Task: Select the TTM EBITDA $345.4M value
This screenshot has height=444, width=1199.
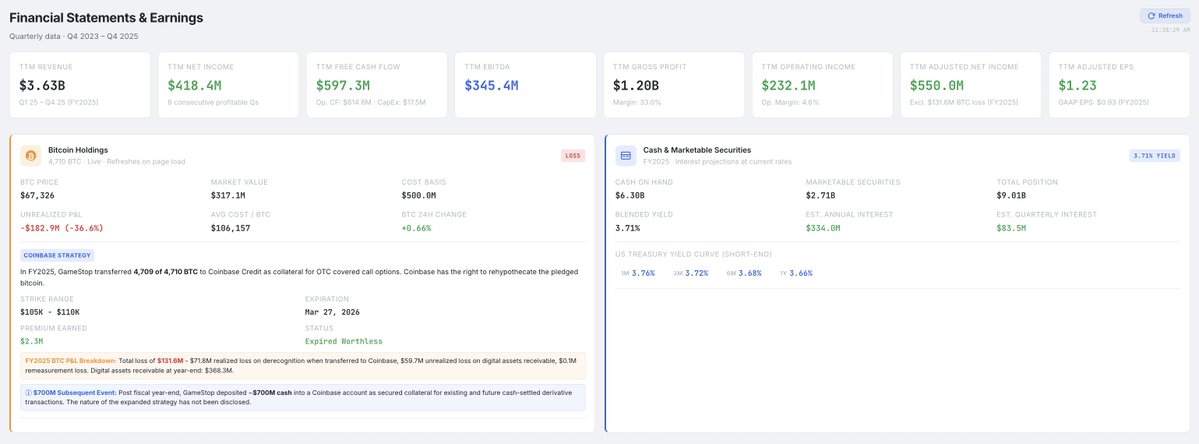Action: click(491, 86)
